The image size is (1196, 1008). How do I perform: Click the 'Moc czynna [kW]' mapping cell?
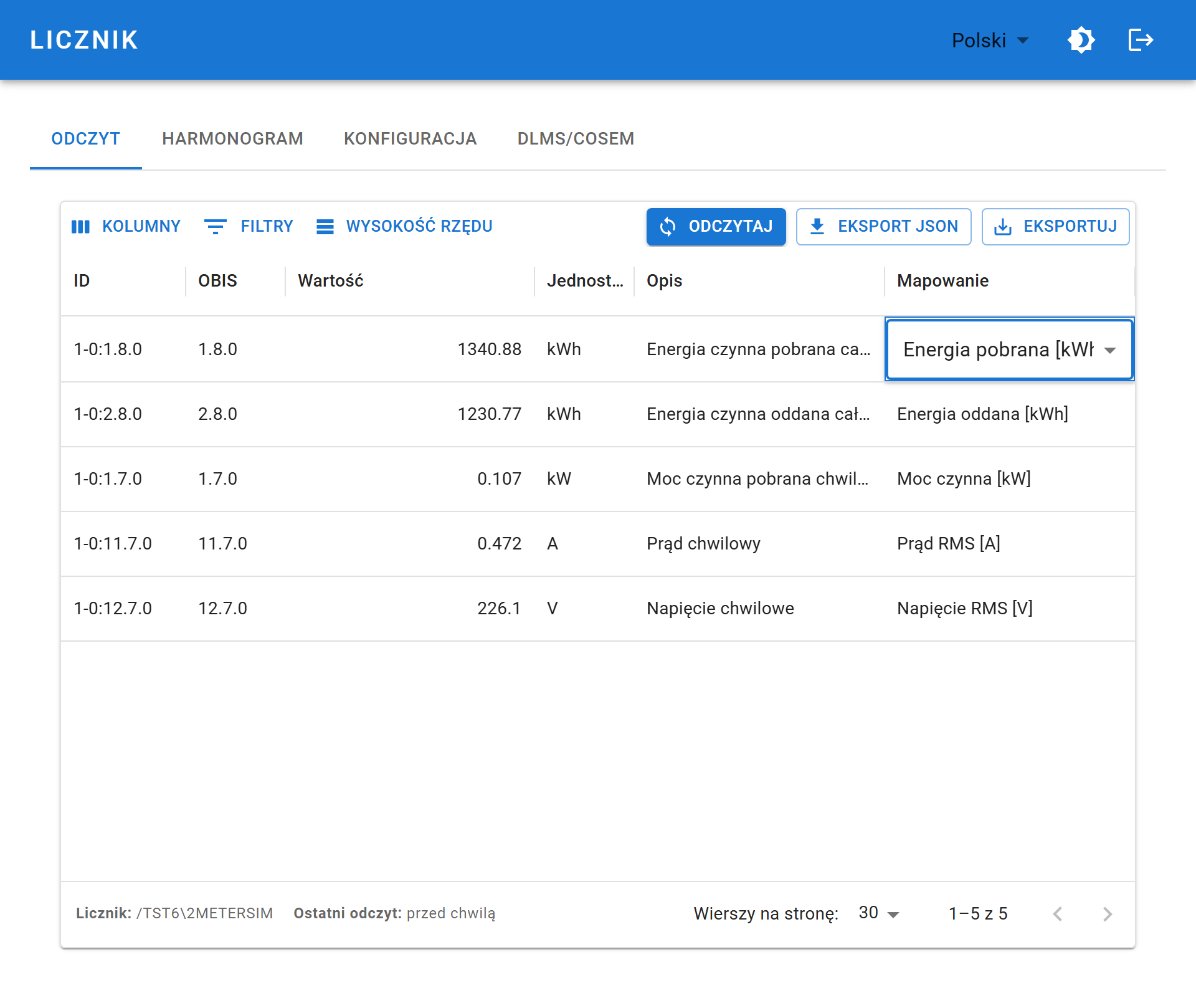[x=1010, y=479]
